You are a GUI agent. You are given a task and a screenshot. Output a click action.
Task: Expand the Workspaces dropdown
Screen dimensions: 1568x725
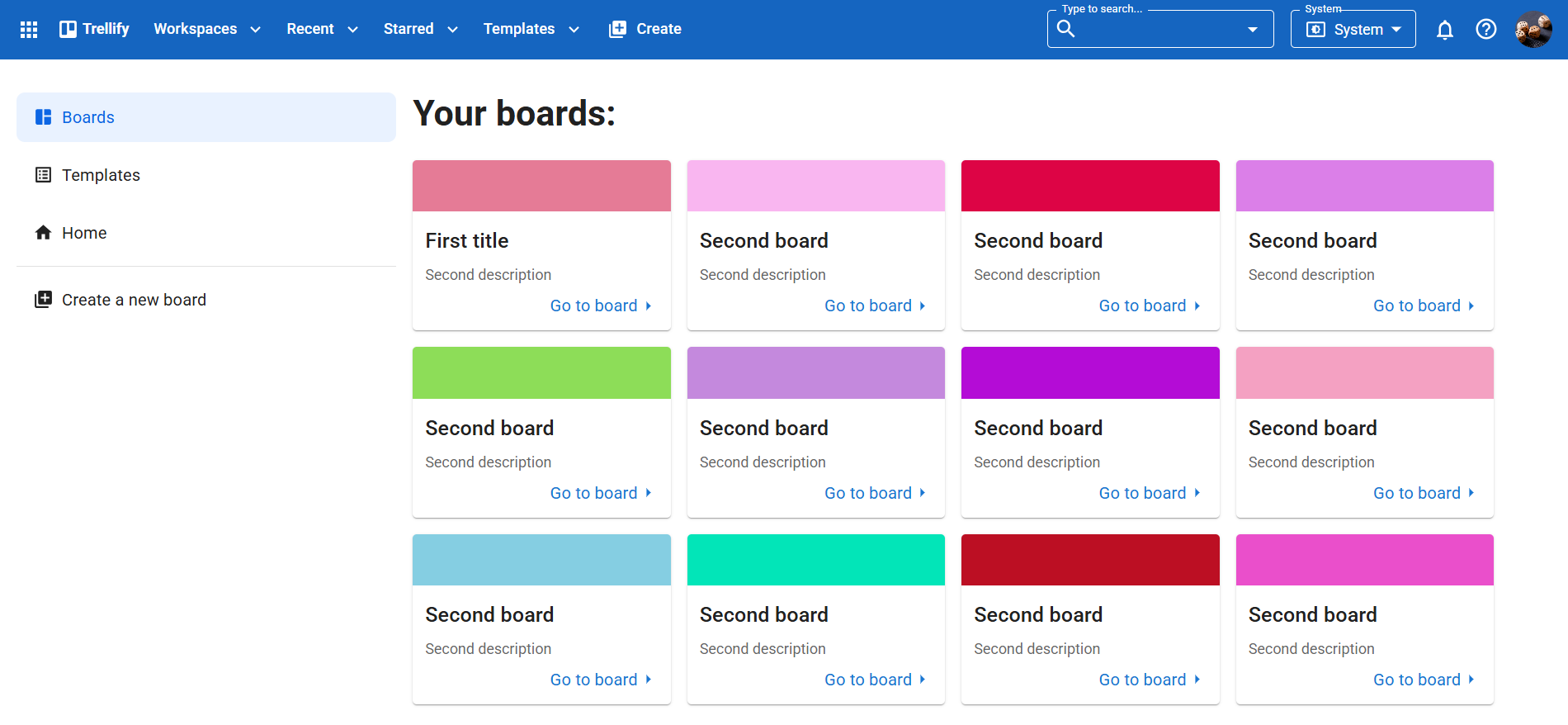(206, 30)
